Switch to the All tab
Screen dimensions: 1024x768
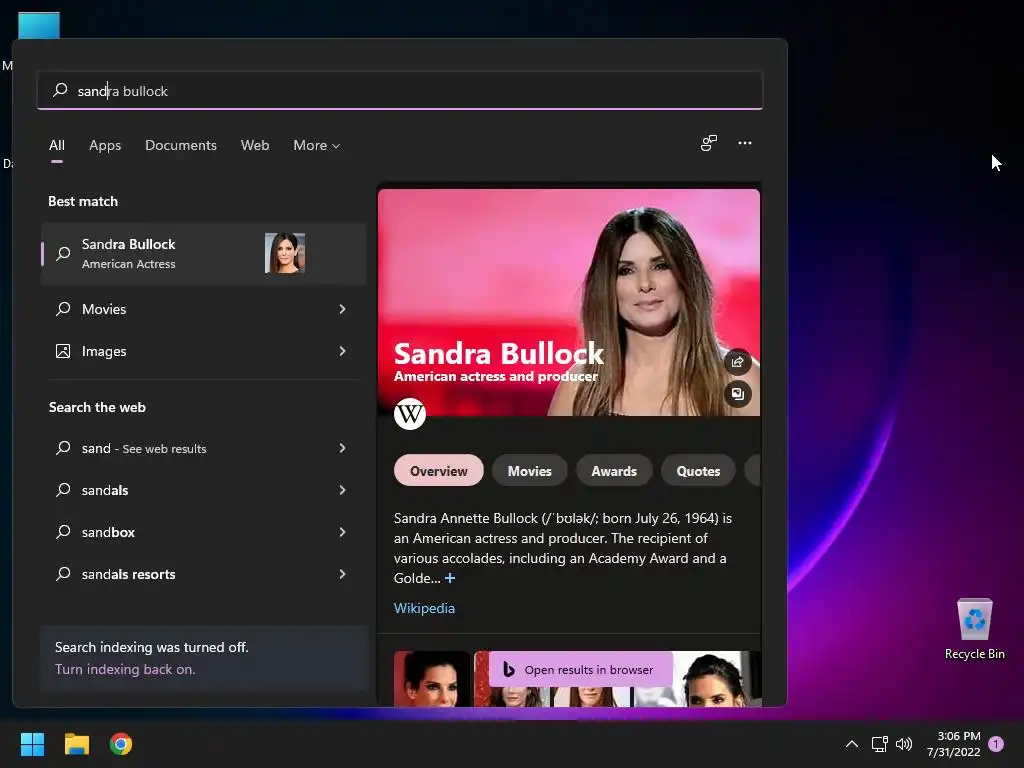click(x=57, y=146)
